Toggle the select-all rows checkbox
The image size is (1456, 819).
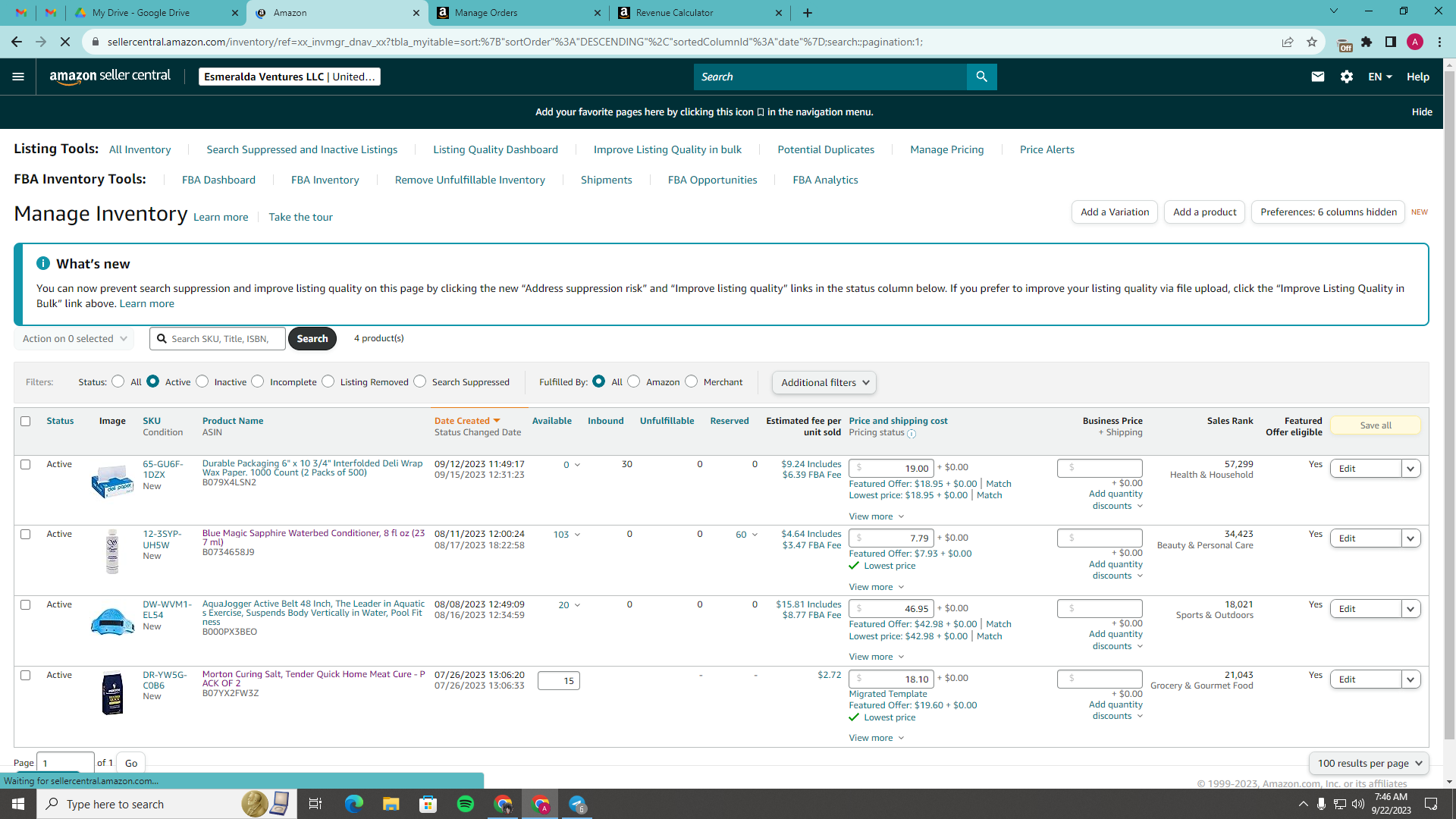(26, 421)
